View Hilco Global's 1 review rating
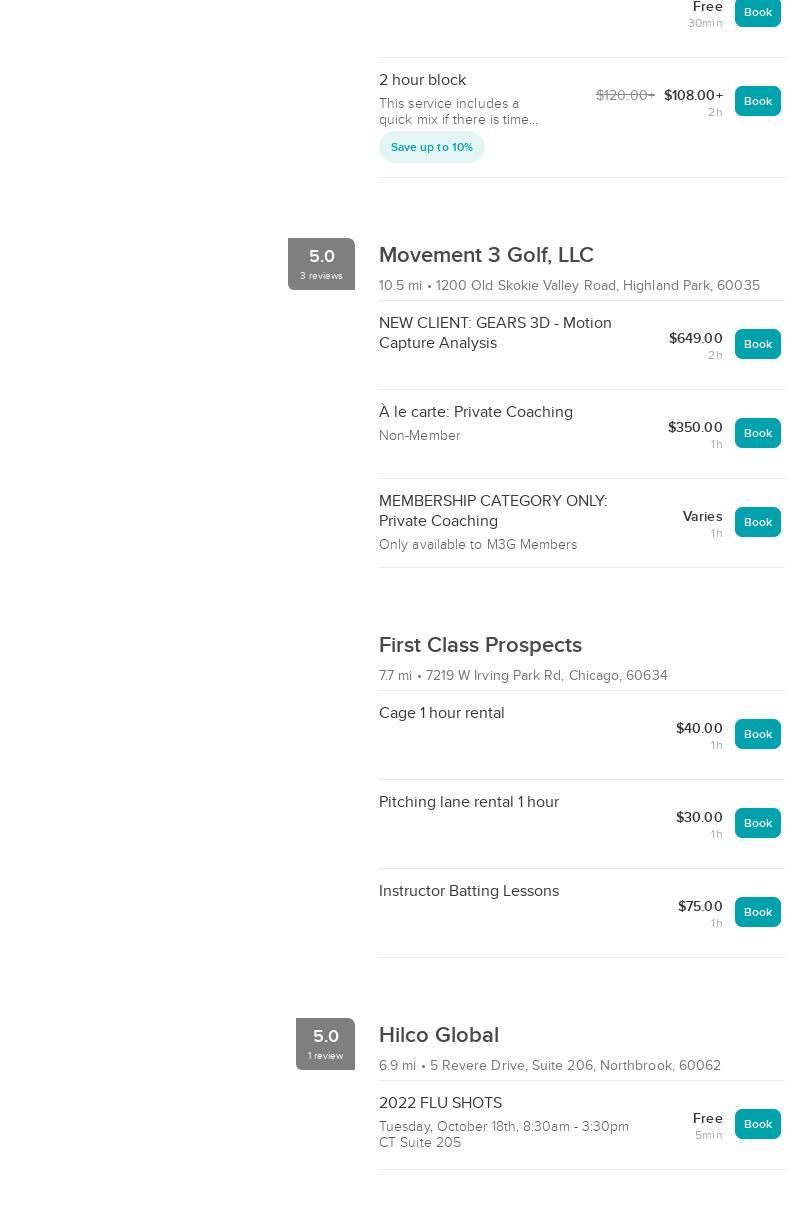800x1215 pixels. pos(325,1044)
